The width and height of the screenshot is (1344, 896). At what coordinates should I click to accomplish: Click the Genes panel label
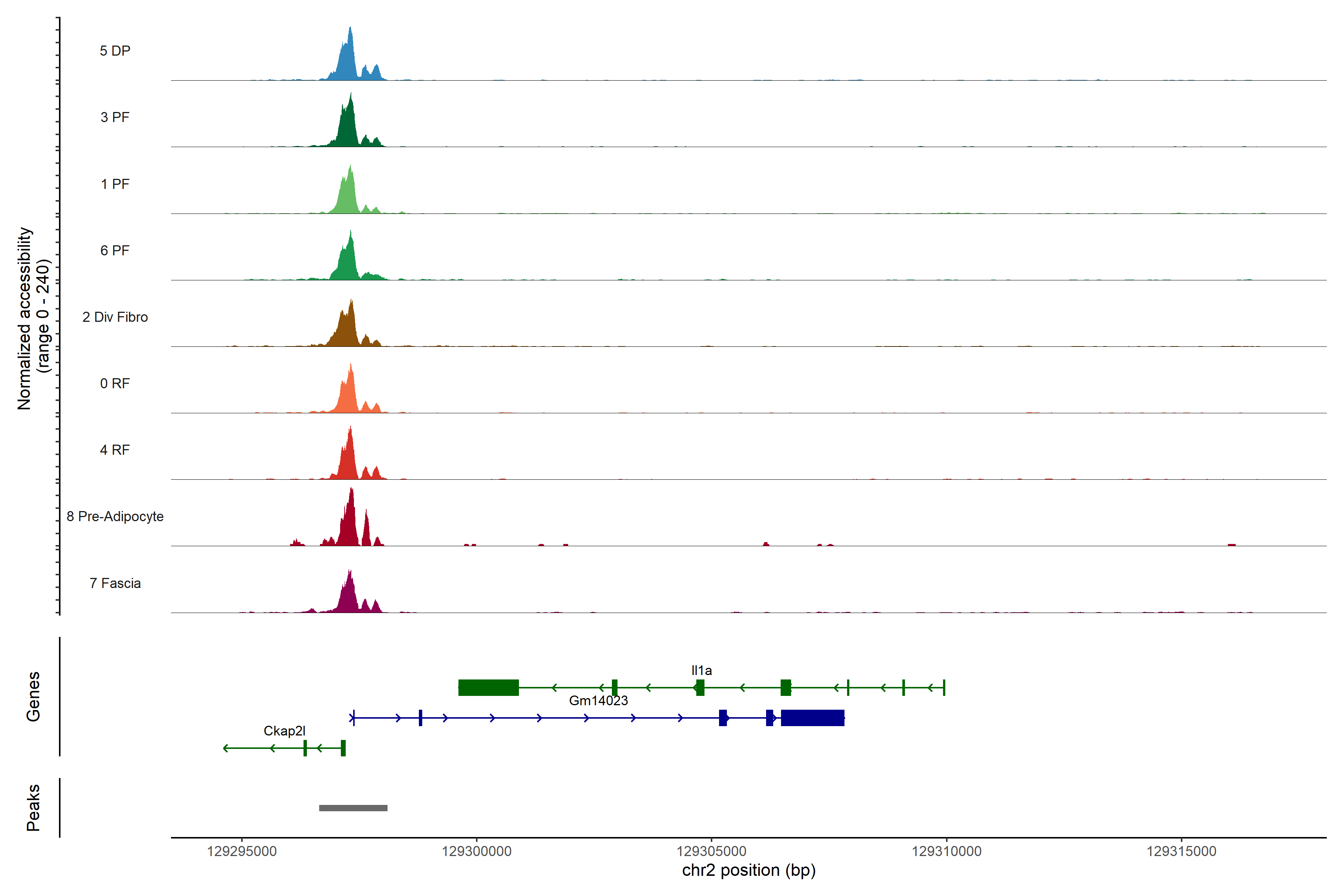pyautogui.click(x=33, y=696)
